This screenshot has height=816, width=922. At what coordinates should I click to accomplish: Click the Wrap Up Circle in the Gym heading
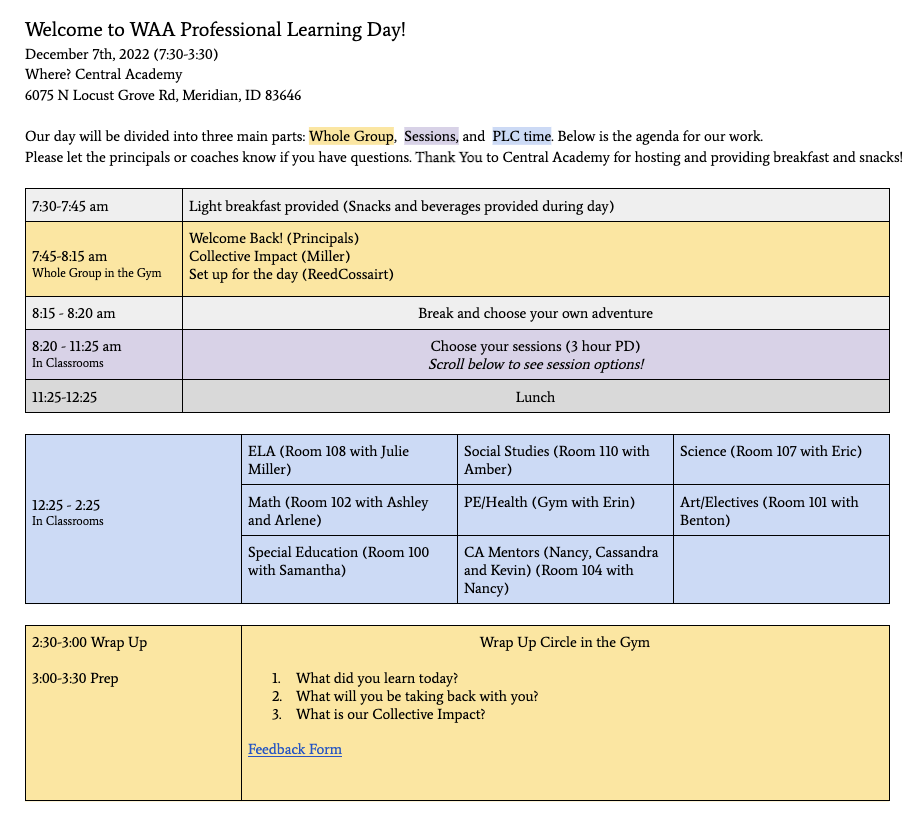point(564,642)
